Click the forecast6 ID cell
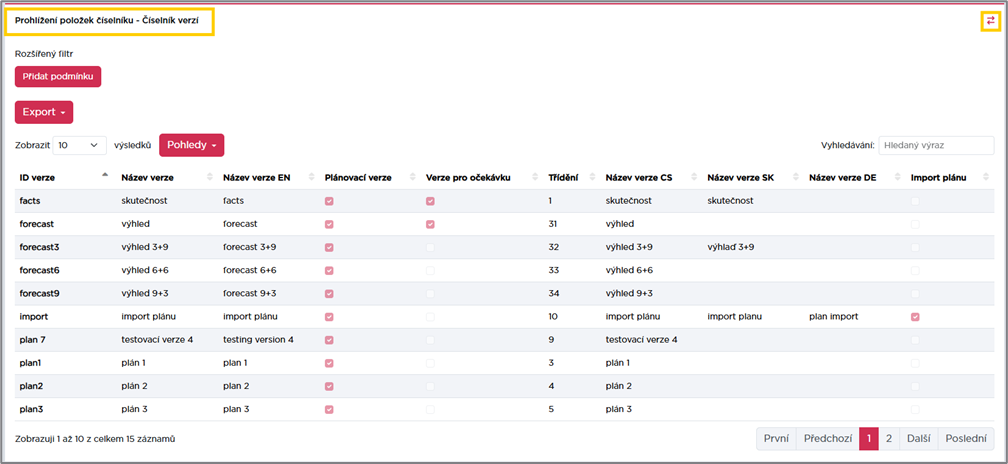The width and height of the screenshot is (1008, 464). point(66,271)
